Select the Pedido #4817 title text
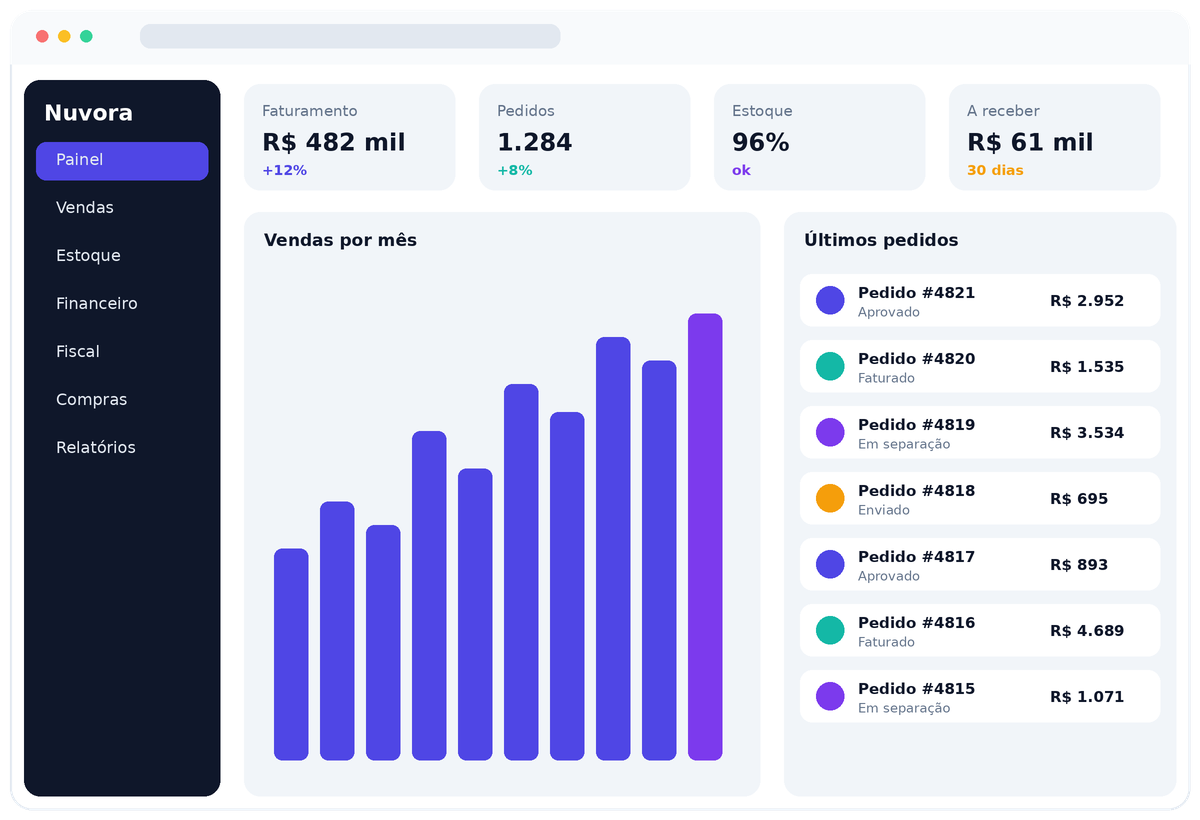 916,557
